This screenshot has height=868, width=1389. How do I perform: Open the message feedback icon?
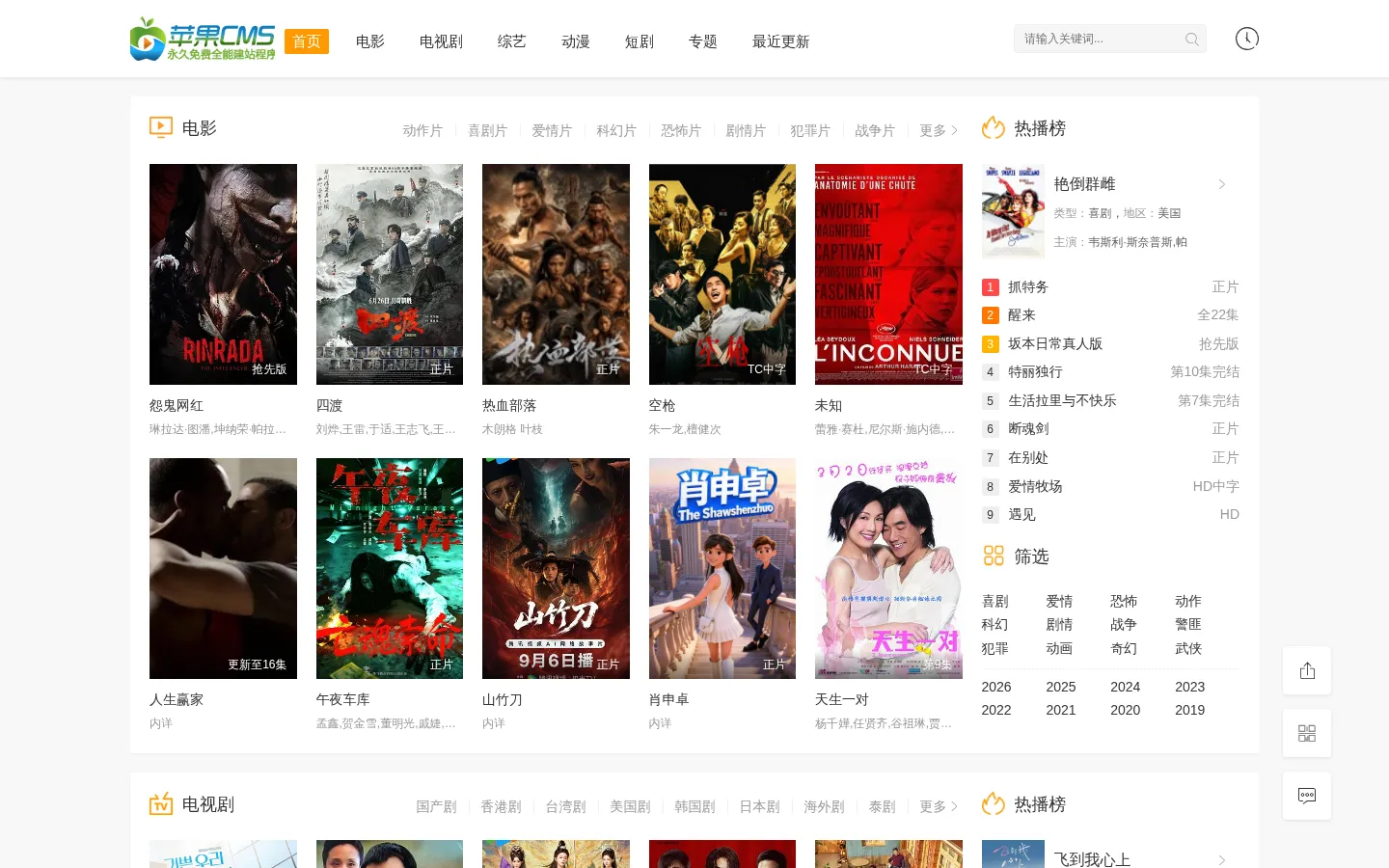click(1307, 796)
